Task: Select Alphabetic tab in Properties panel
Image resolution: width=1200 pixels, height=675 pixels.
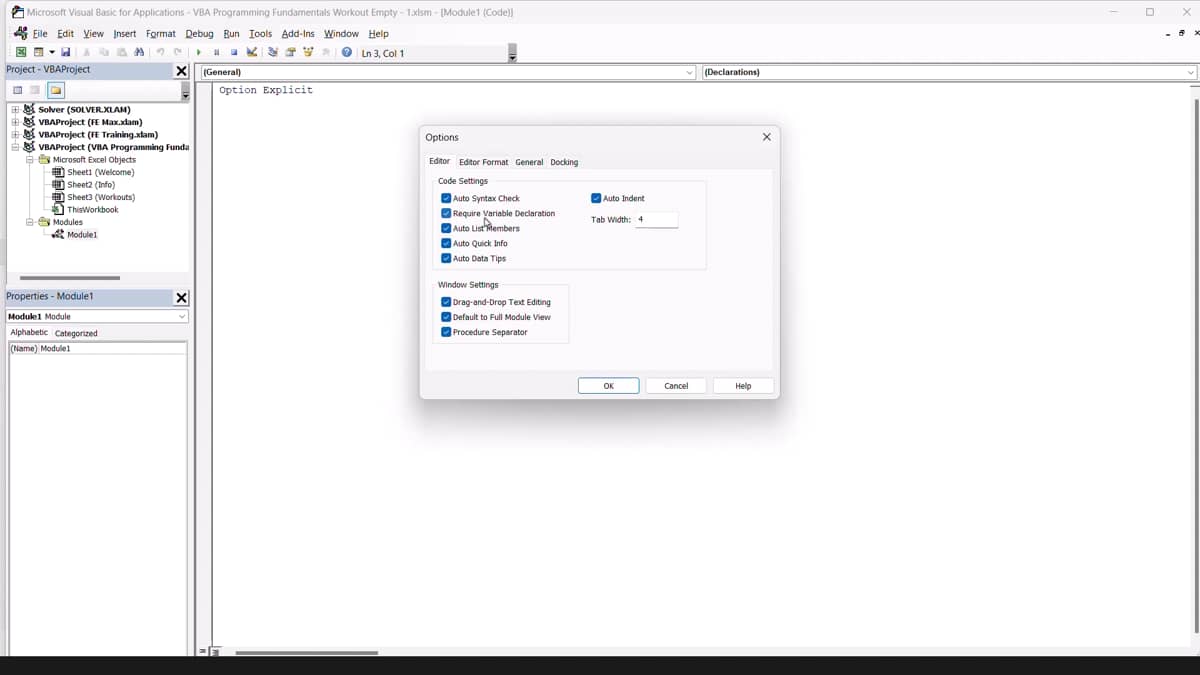Action: click(29, 332)
